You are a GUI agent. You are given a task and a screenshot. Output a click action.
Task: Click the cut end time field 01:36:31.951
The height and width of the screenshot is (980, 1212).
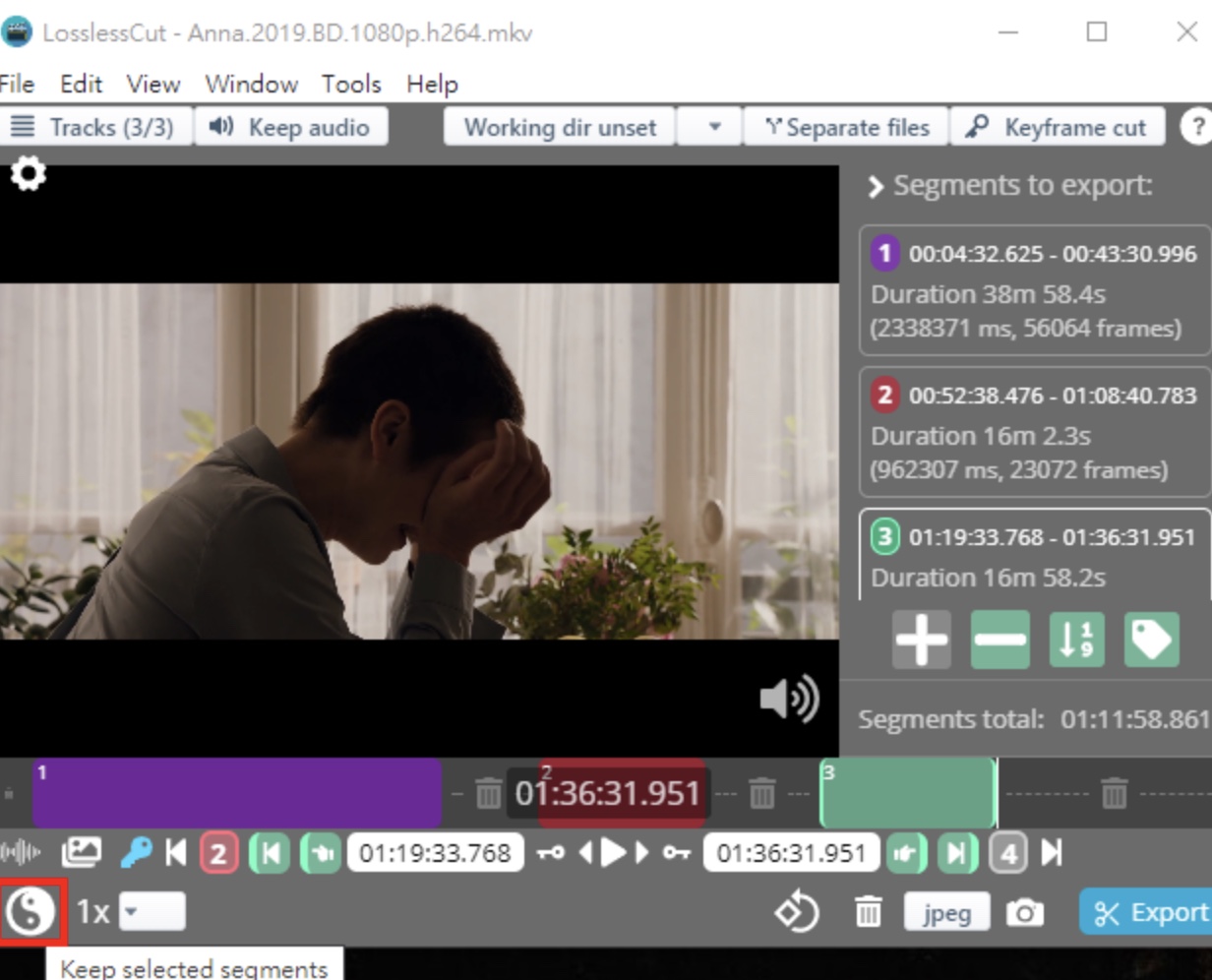pos(791,852)
